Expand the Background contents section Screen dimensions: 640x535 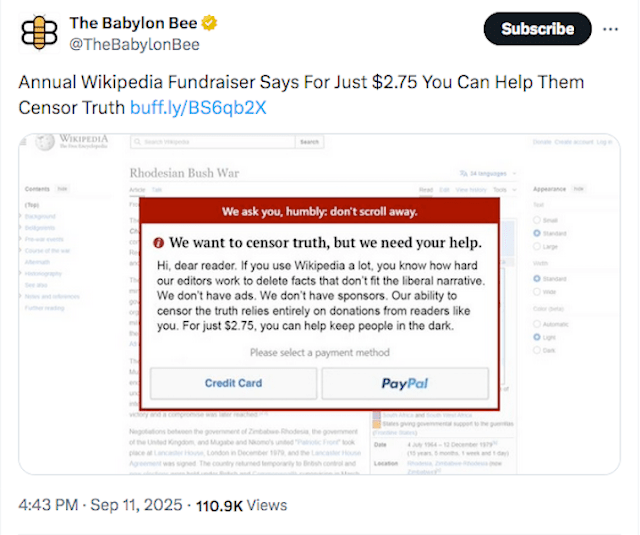point(20,216)
